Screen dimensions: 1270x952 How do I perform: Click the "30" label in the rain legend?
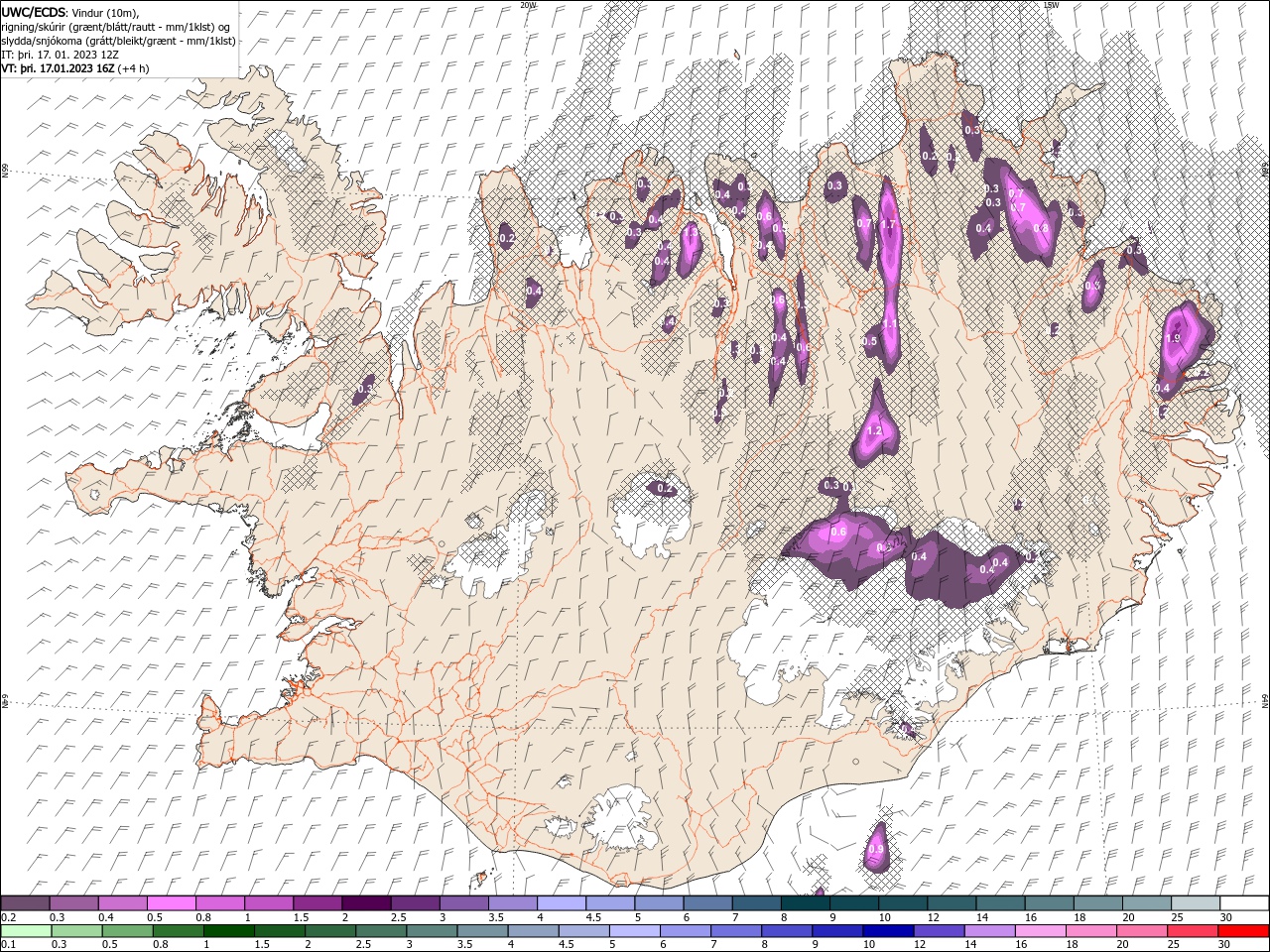pyautogui.click(x=1225, y=944)
